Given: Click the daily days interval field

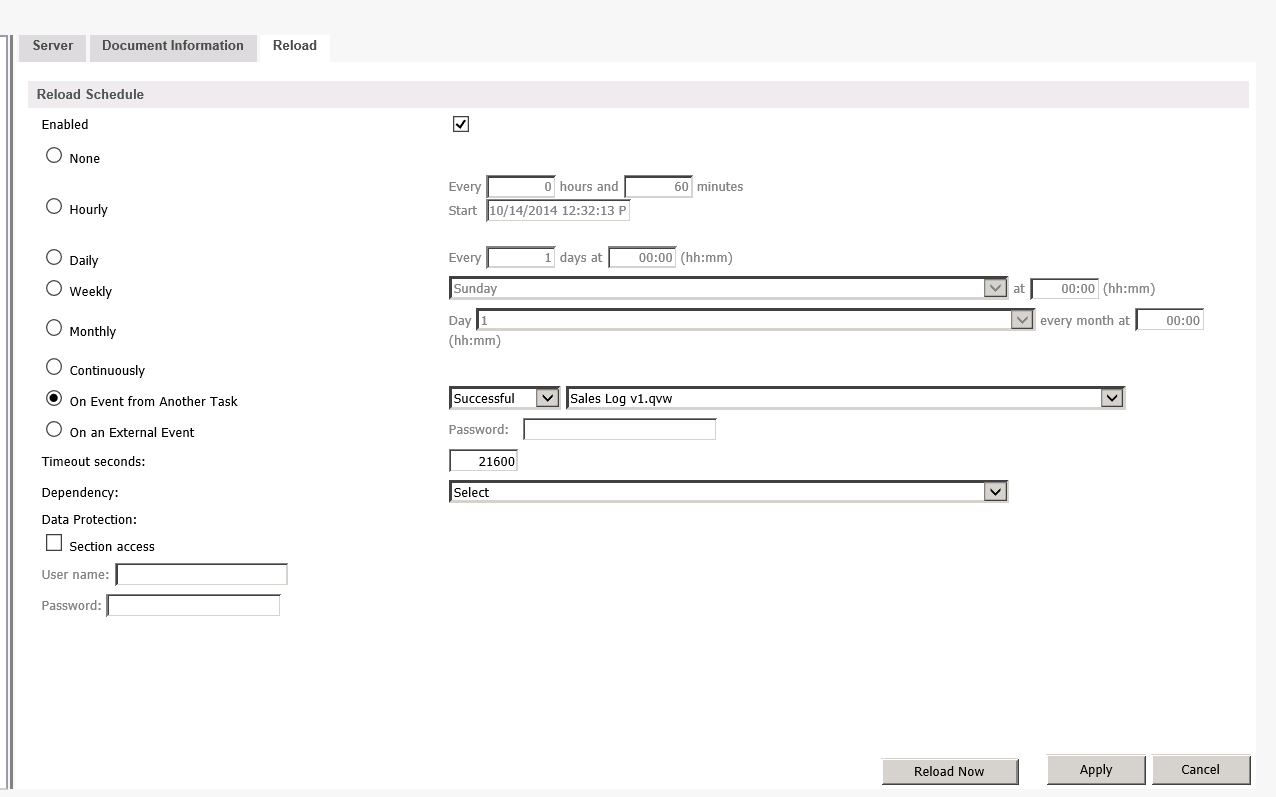Looking at the screenshot, I should (x=521, y=258).
